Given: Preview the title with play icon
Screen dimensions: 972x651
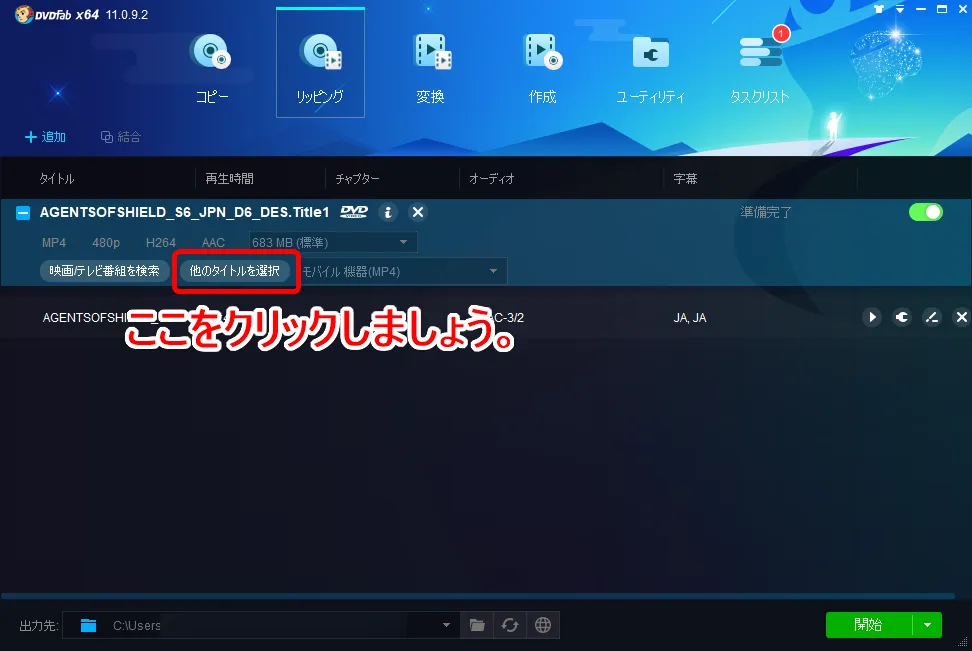Looking at the screenshot, I should point(872,317).
